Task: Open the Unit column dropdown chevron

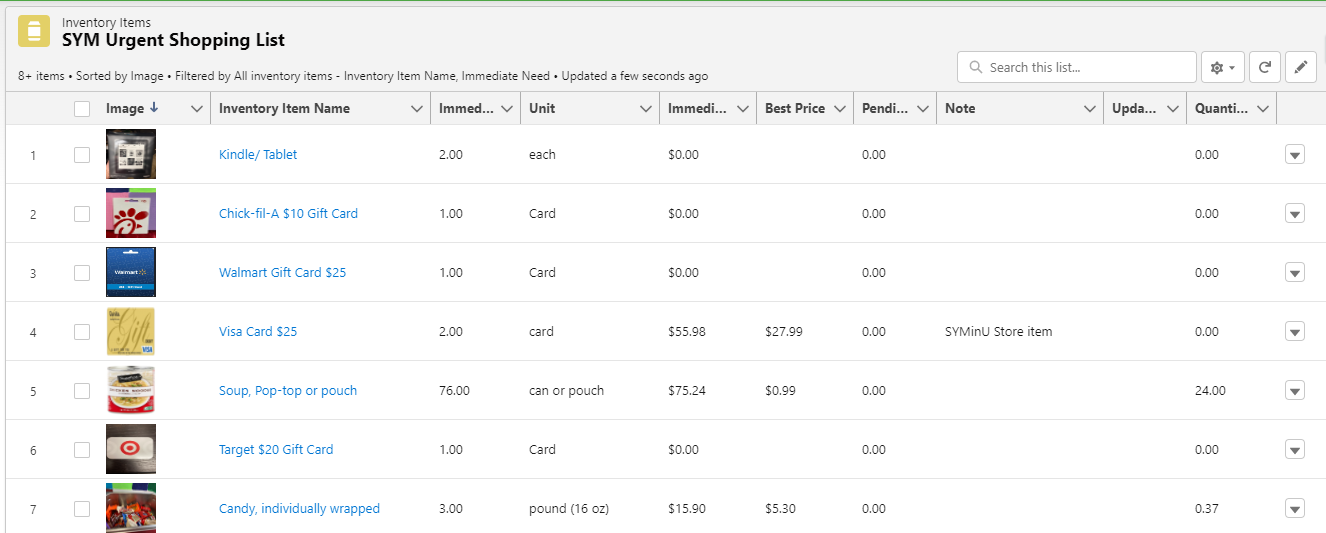Action: 646,109
